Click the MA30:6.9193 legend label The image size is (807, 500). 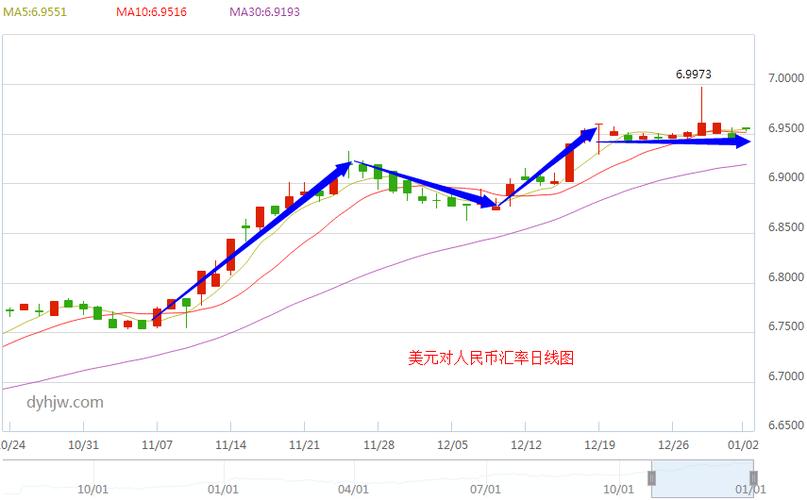click(x=265, y=12)
